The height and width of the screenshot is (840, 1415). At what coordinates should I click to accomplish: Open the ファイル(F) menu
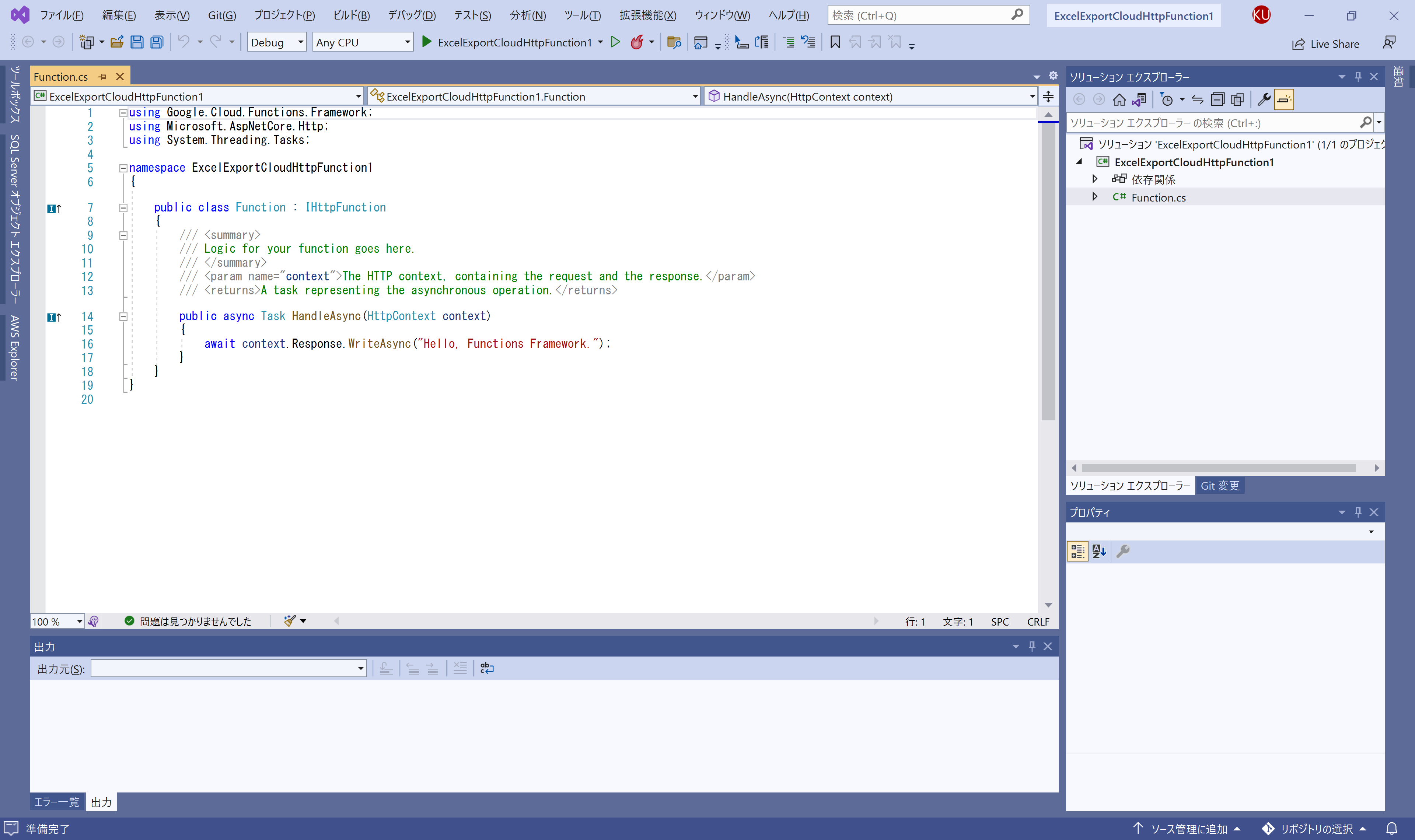(x=62, y=15)
